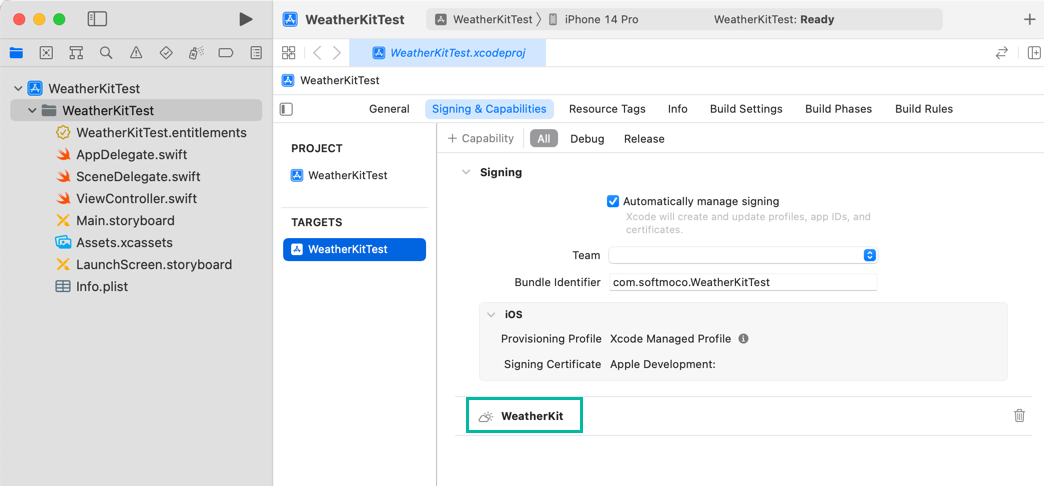Hide the project and targets list sidebar

[x=287, y=109]
